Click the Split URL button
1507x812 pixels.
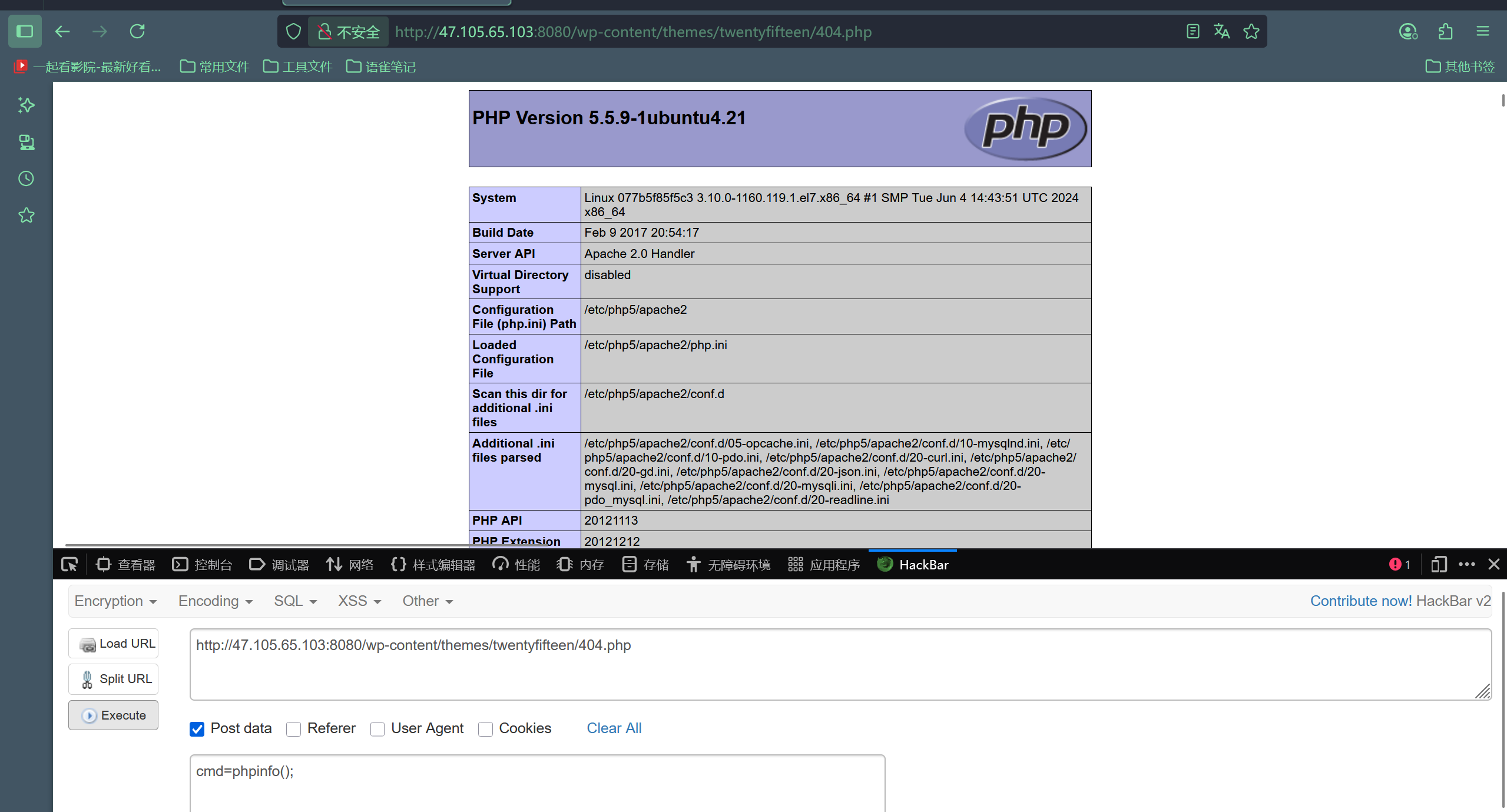pyautogui.click(x=114, y=679)
